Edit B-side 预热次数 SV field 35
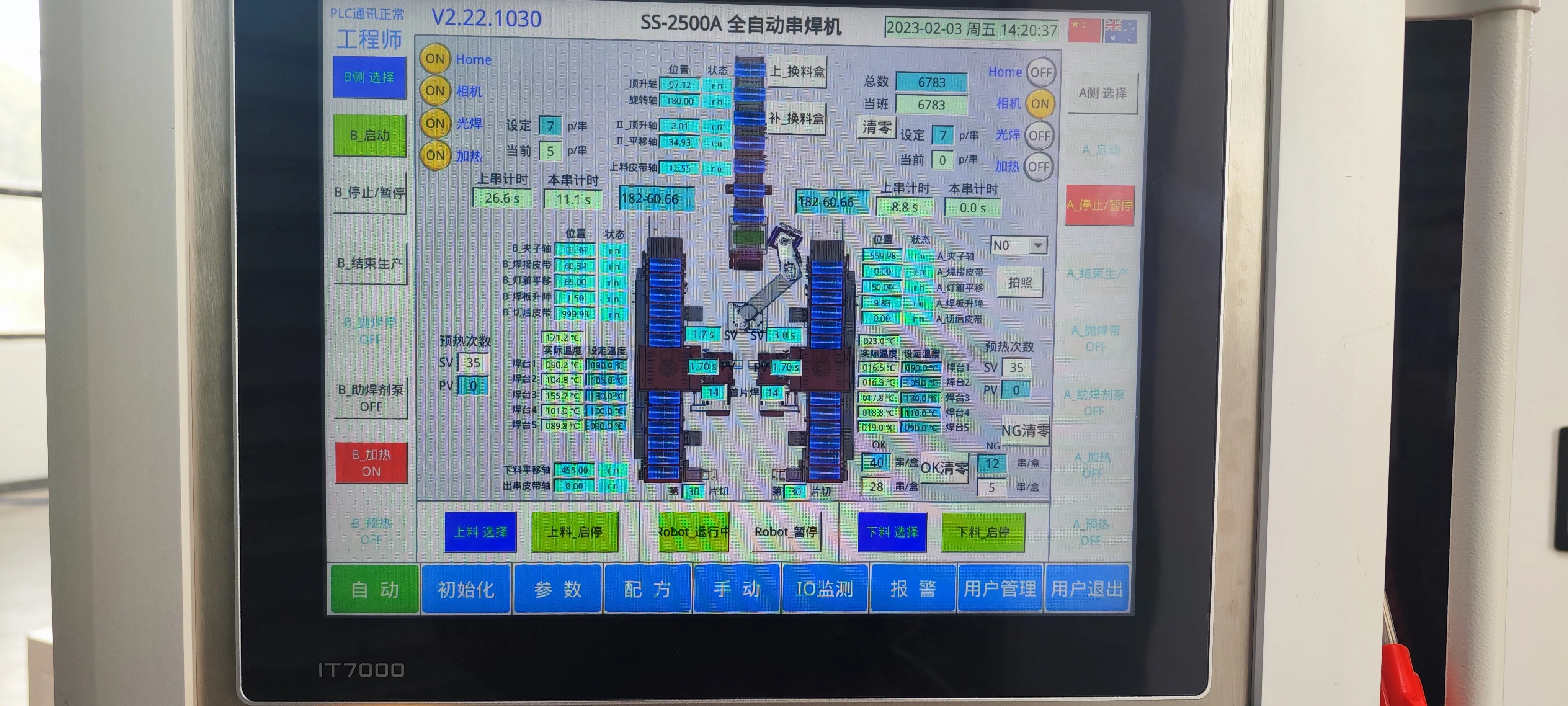 click(x=473, y=363)
